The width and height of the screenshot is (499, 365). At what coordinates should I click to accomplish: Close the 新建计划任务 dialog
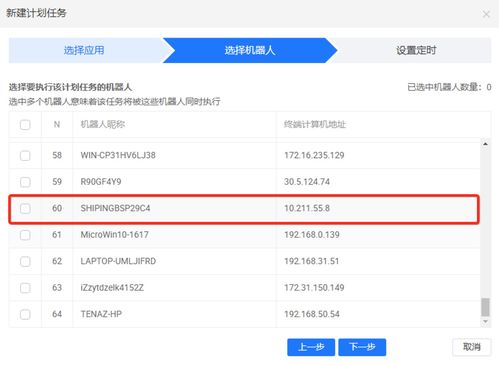point(486,14)
